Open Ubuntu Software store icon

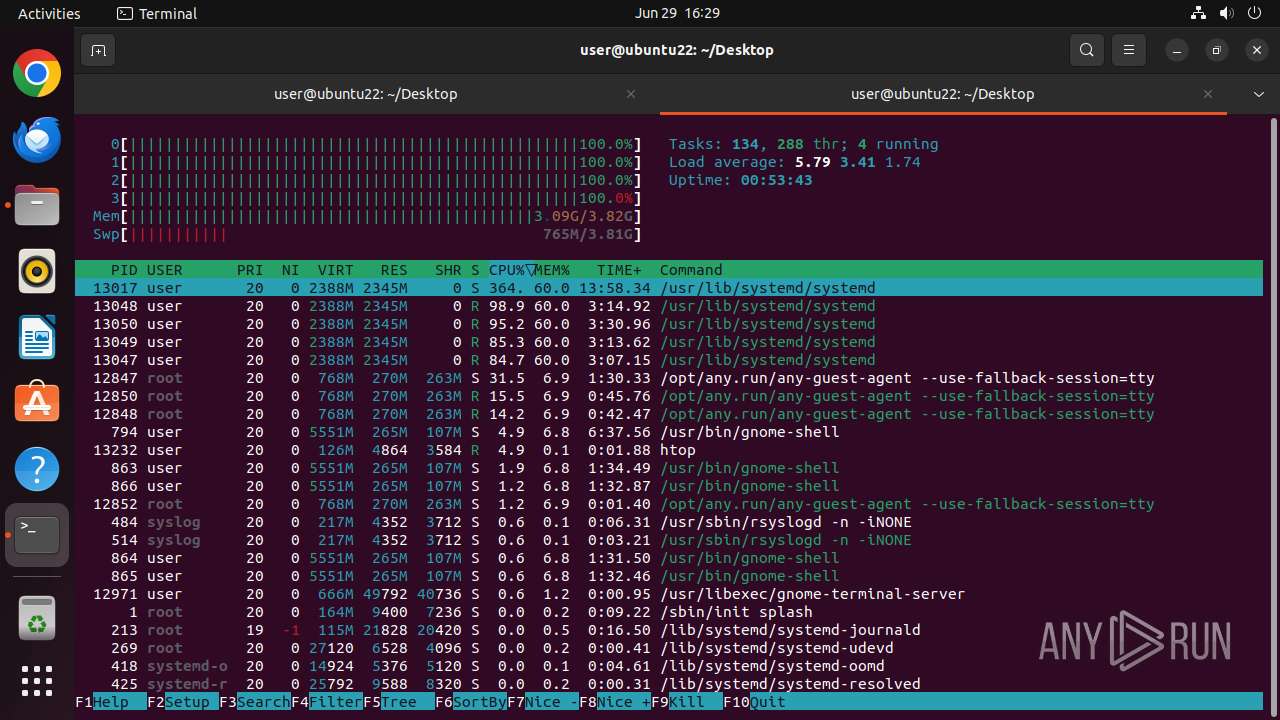pyautogui.click(x=37, y=403)
